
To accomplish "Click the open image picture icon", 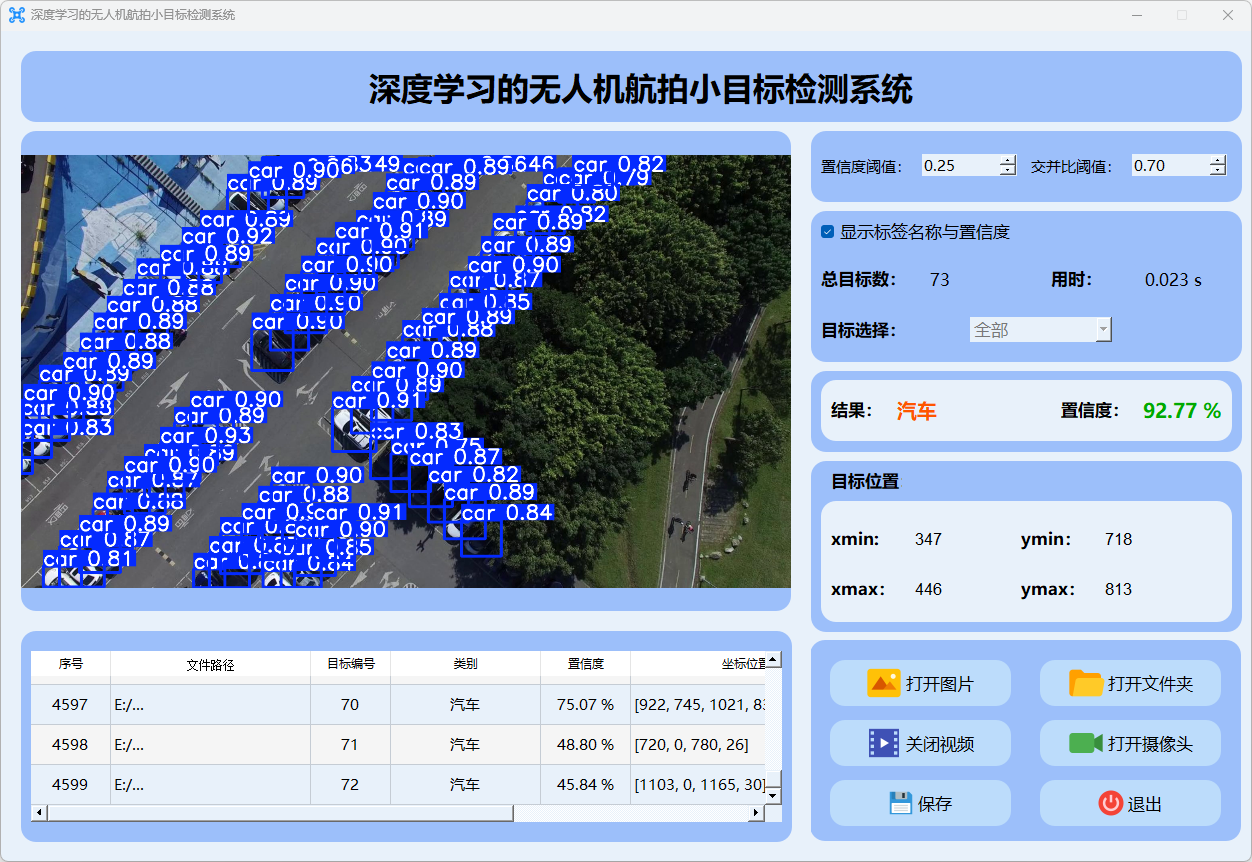I will tap(884, 684).
